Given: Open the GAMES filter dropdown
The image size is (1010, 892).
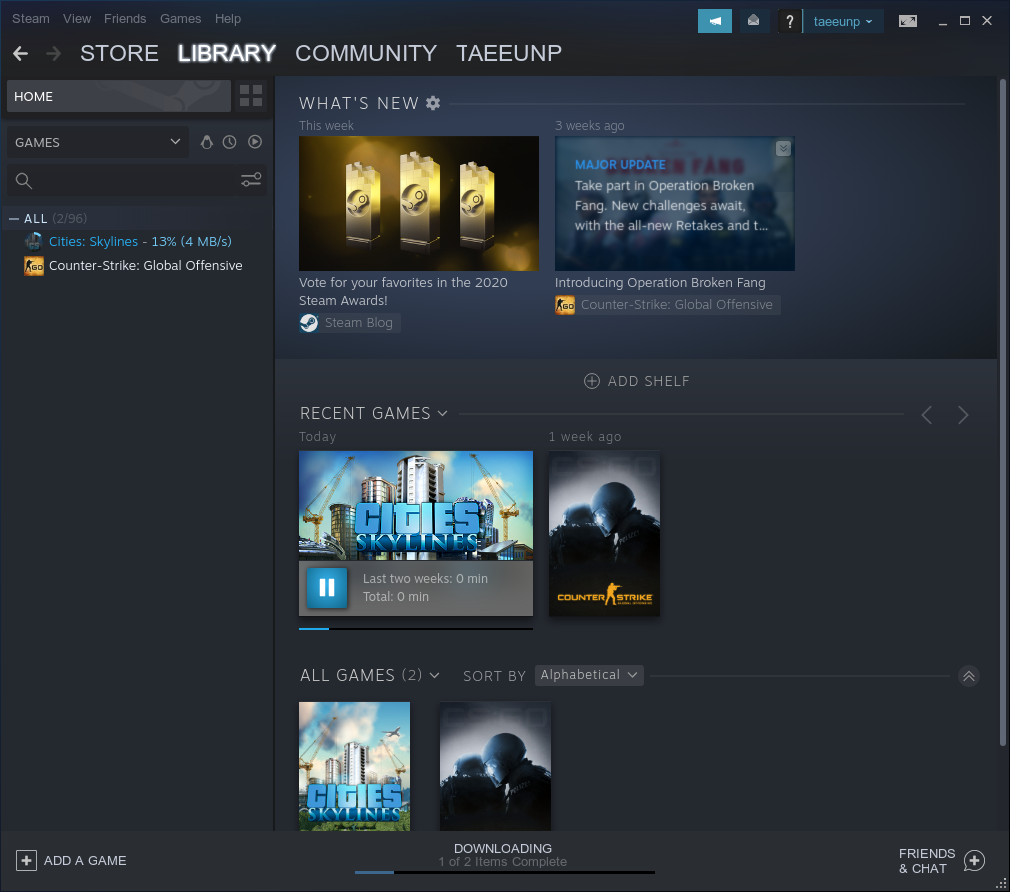Looking at the screenshot, I should pyautogui.click(x=97, y=142).
